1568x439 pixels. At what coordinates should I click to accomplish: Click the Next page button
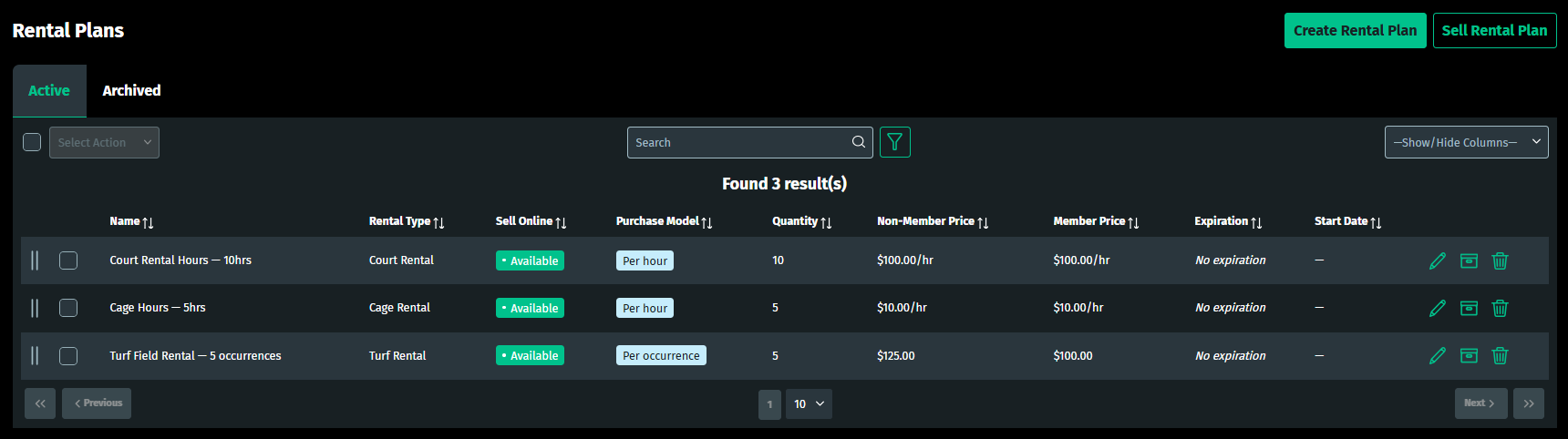tap(1481, 403)
